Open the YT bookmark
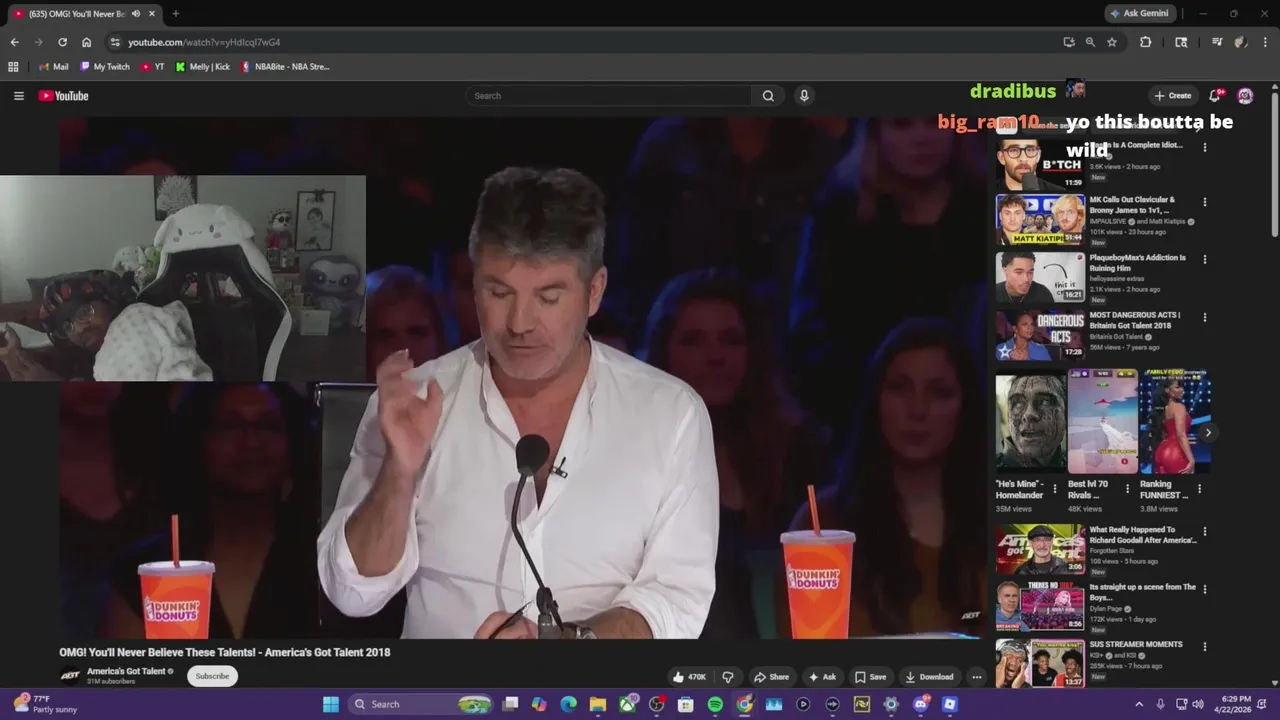Image resolution: width=1280 pixels, height=720 pixels. click(x=153, y=67)
